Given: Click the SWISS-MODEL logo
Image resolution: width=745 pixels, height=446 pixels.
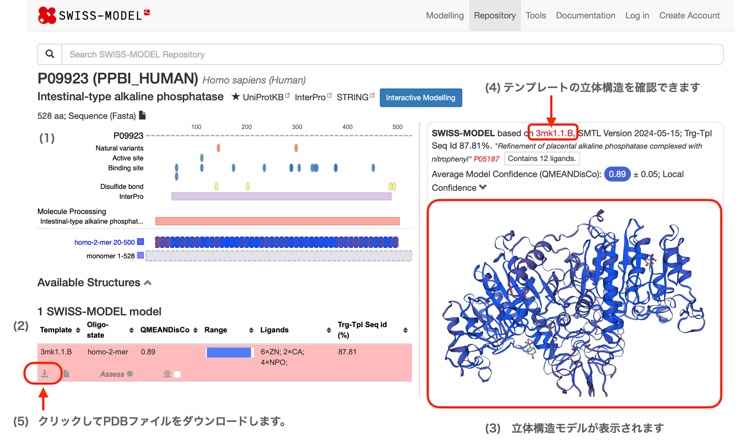Looking at the screenshot, I should (x=94, y=15).
